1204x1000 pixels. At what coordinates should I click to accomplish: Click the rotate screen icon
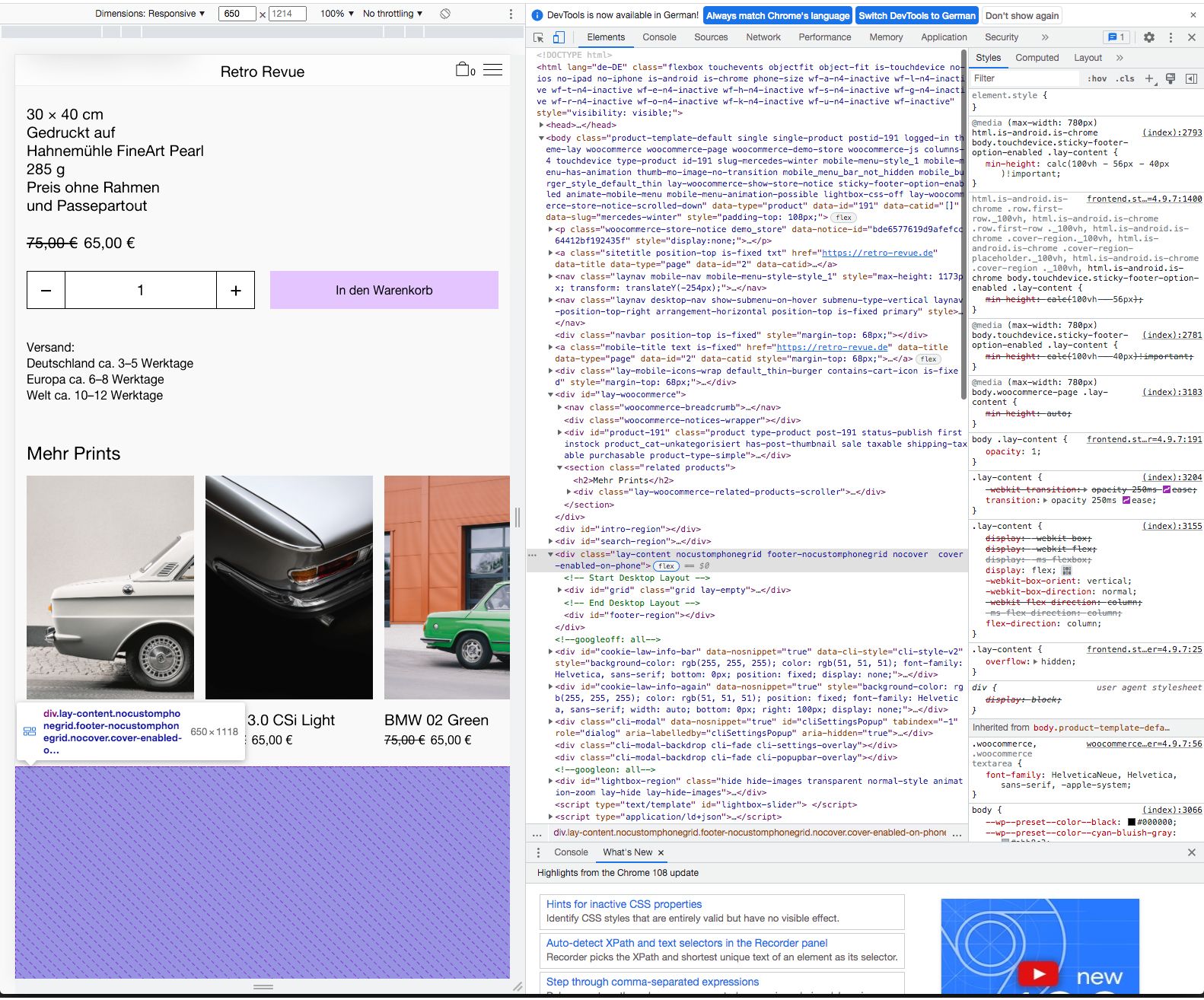pyautogui.click(x=445, y=14)
